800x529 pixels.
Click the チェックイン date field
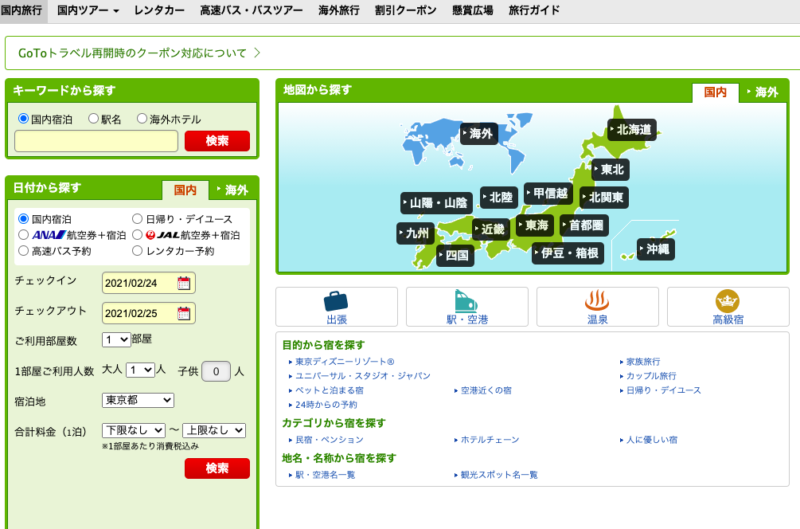[x=148, y=283]
